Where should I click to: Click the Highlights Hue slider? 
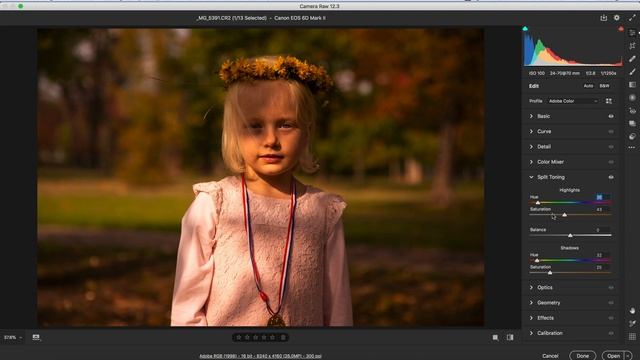tap(570, 202)
